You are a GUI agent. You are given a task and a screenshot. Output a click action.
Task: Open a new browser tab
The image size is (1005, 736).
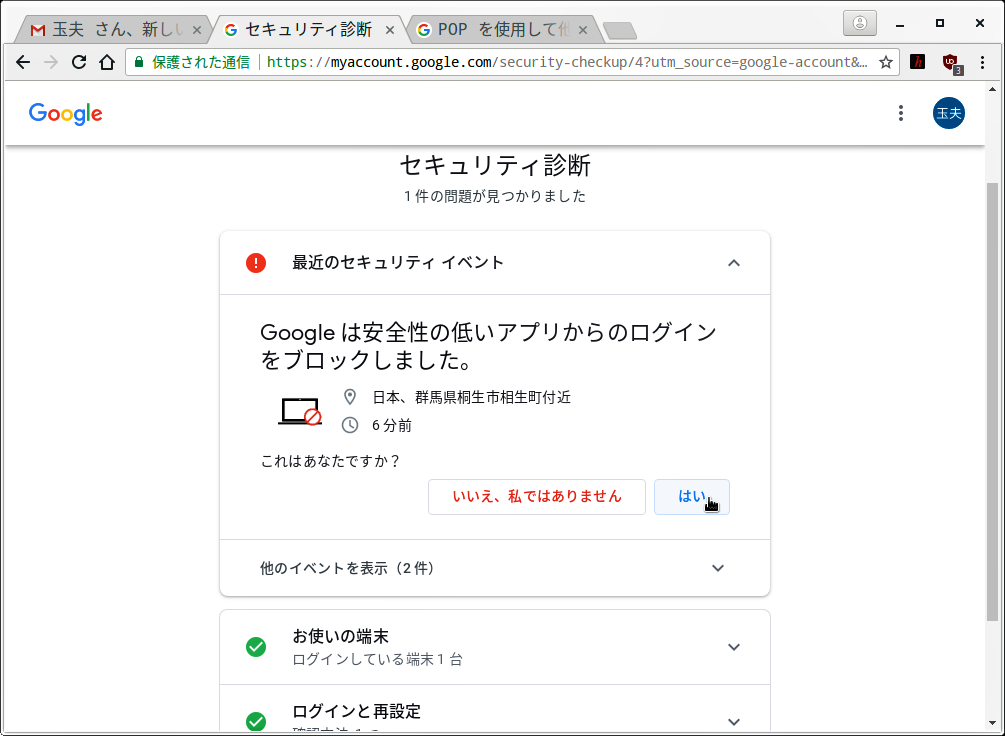[x=620, y=30]
